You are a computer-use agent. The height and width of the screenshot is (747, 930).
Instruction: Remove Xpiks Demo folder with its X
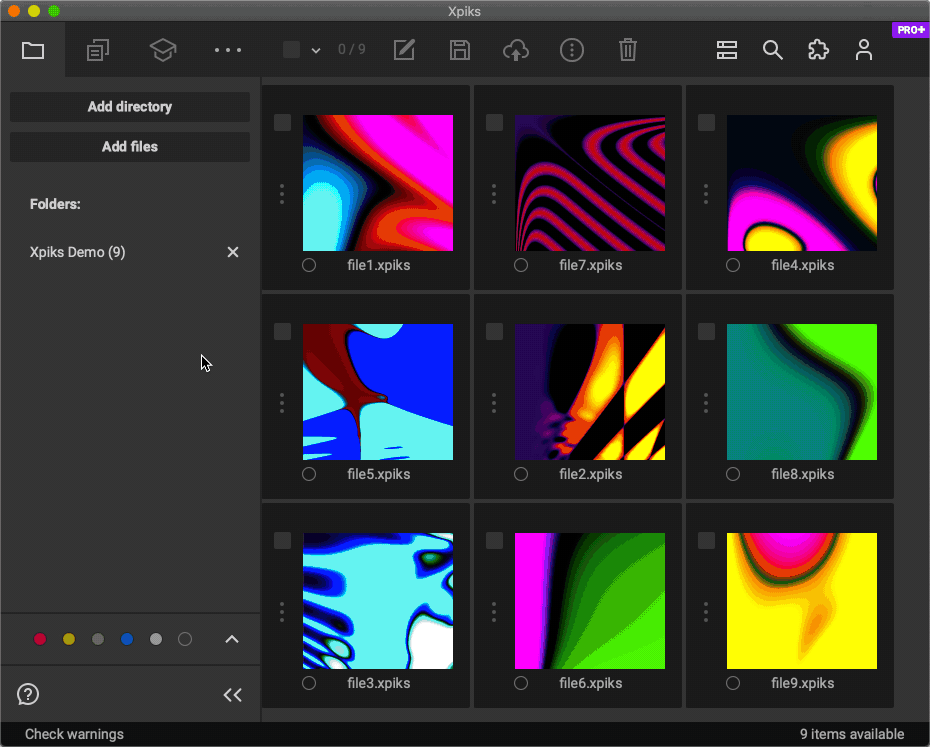(x=232, y=252)
